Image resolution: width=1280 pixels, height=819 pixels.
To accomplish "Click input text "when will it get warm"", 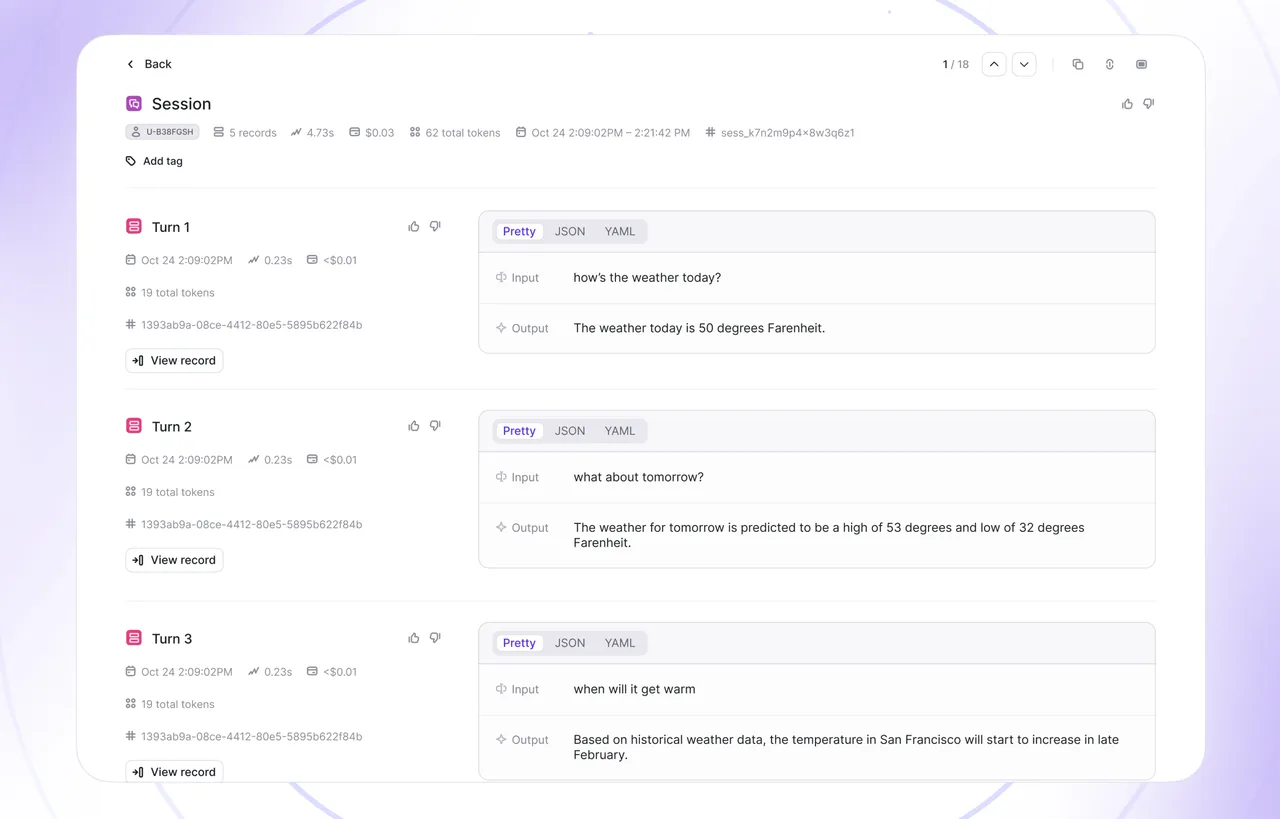I will pyautogui.click(x=634, y=689).
